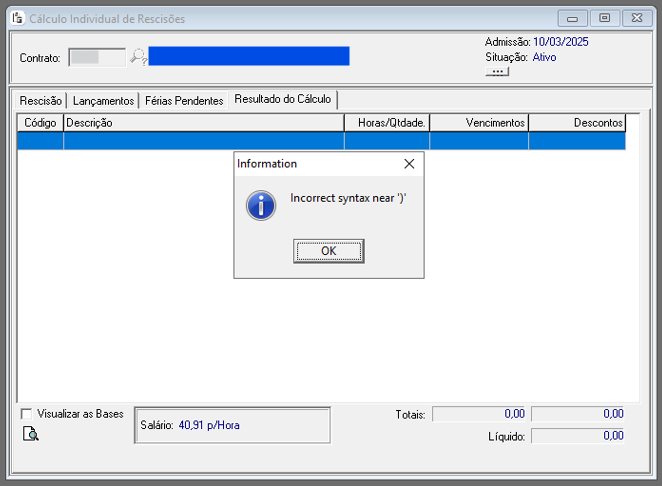The width and height of the screenshot is (662, 486).
Task: Click the Vencimentos column header
Action: (479, 123)
